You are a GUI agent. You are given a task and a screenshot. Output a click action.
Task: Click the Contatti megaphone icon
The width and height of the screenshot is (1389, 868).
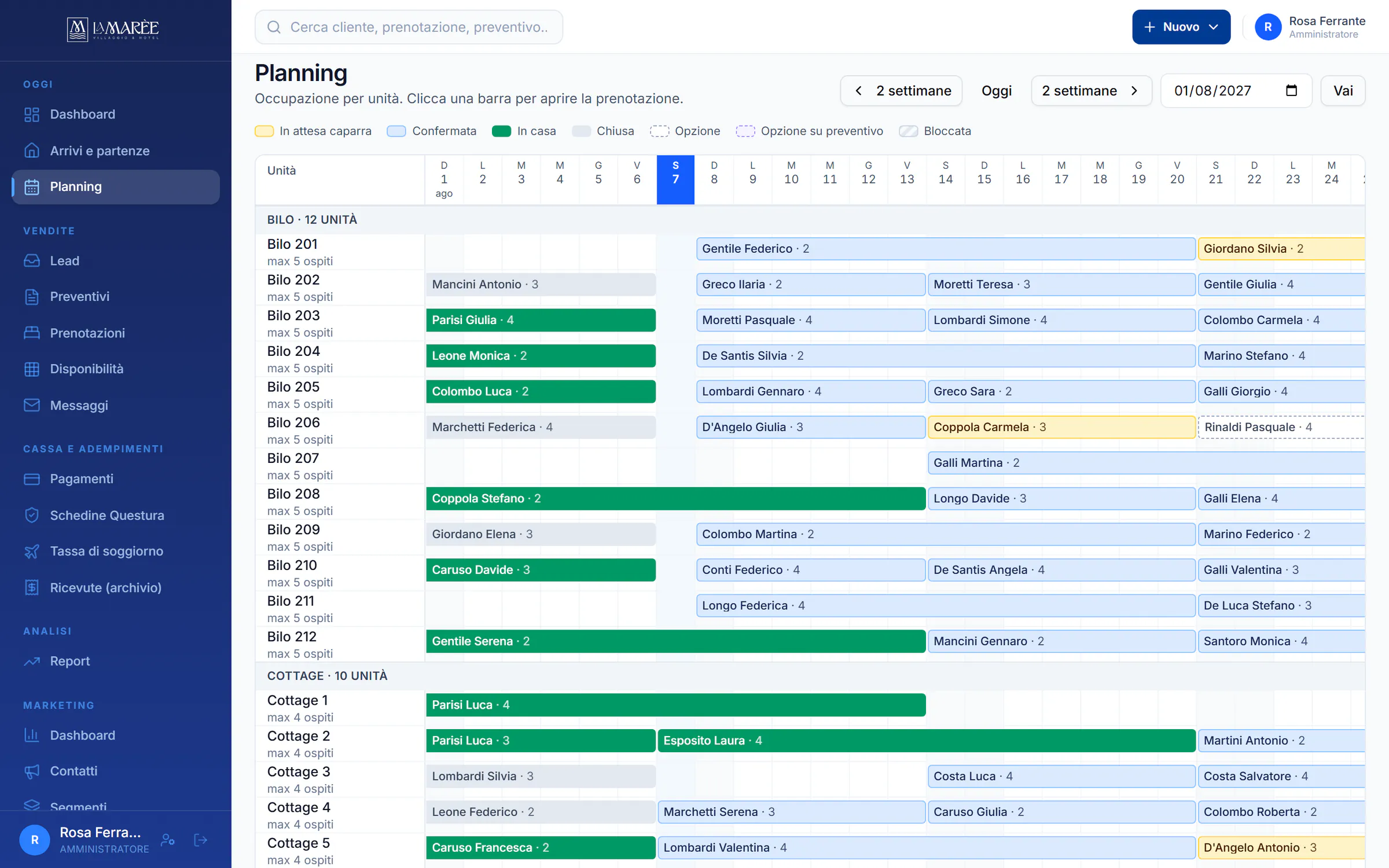32,771
